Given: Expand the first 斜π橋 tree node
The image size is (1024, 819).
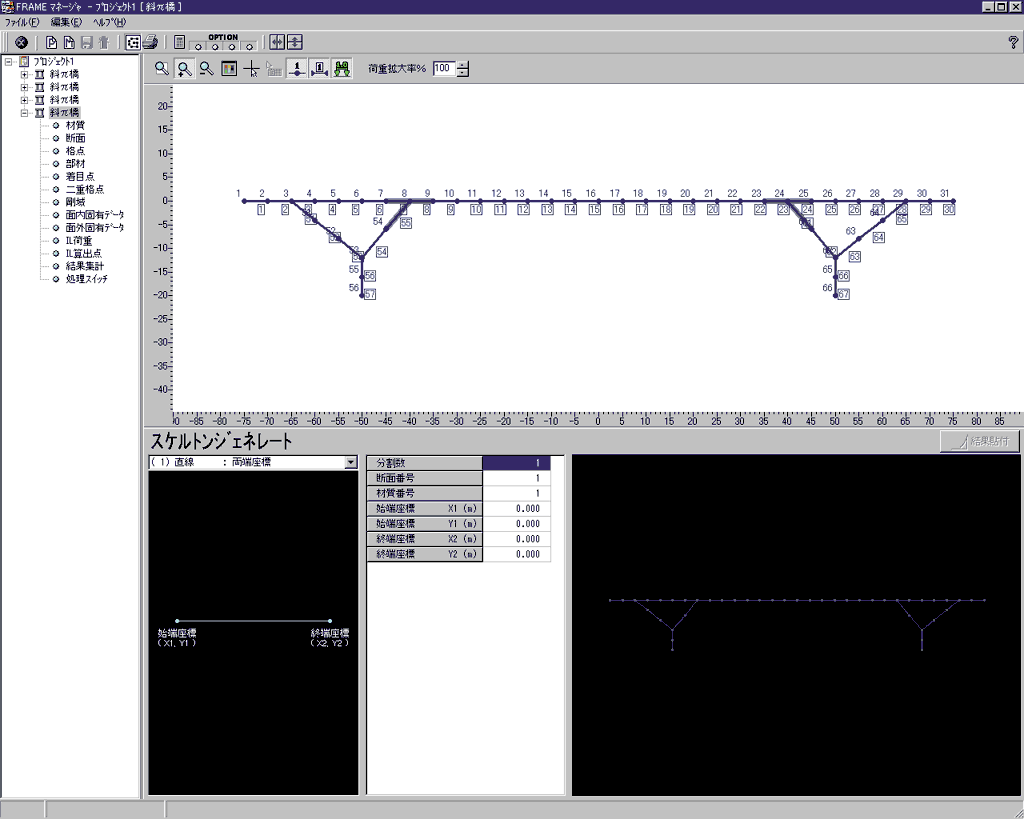Looking at the screenshot, I should tap(24, 74).
